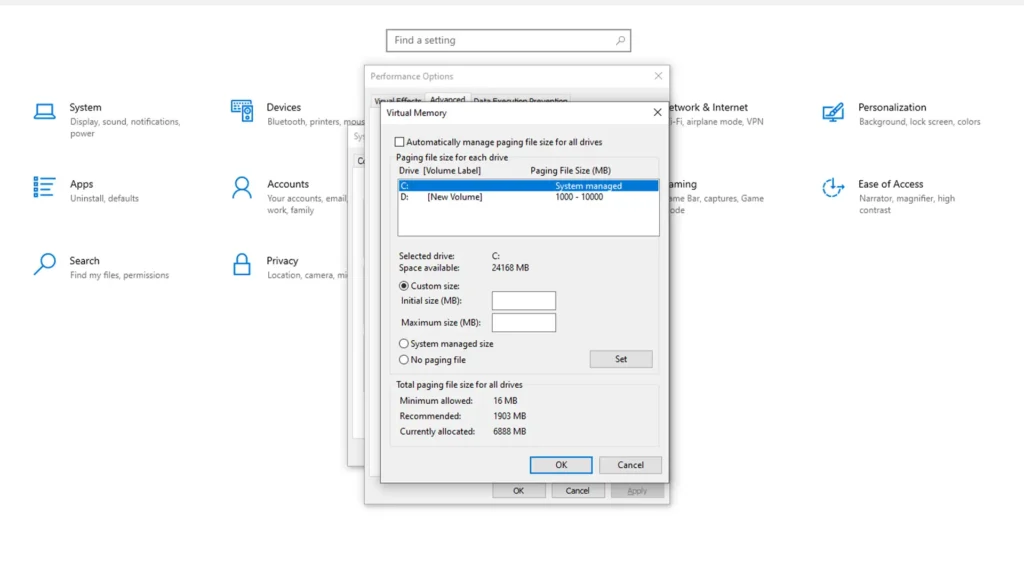1024x576 pixels.
Task: Open the Personalization paintbrush icon
Action: (x=833, y=112)
